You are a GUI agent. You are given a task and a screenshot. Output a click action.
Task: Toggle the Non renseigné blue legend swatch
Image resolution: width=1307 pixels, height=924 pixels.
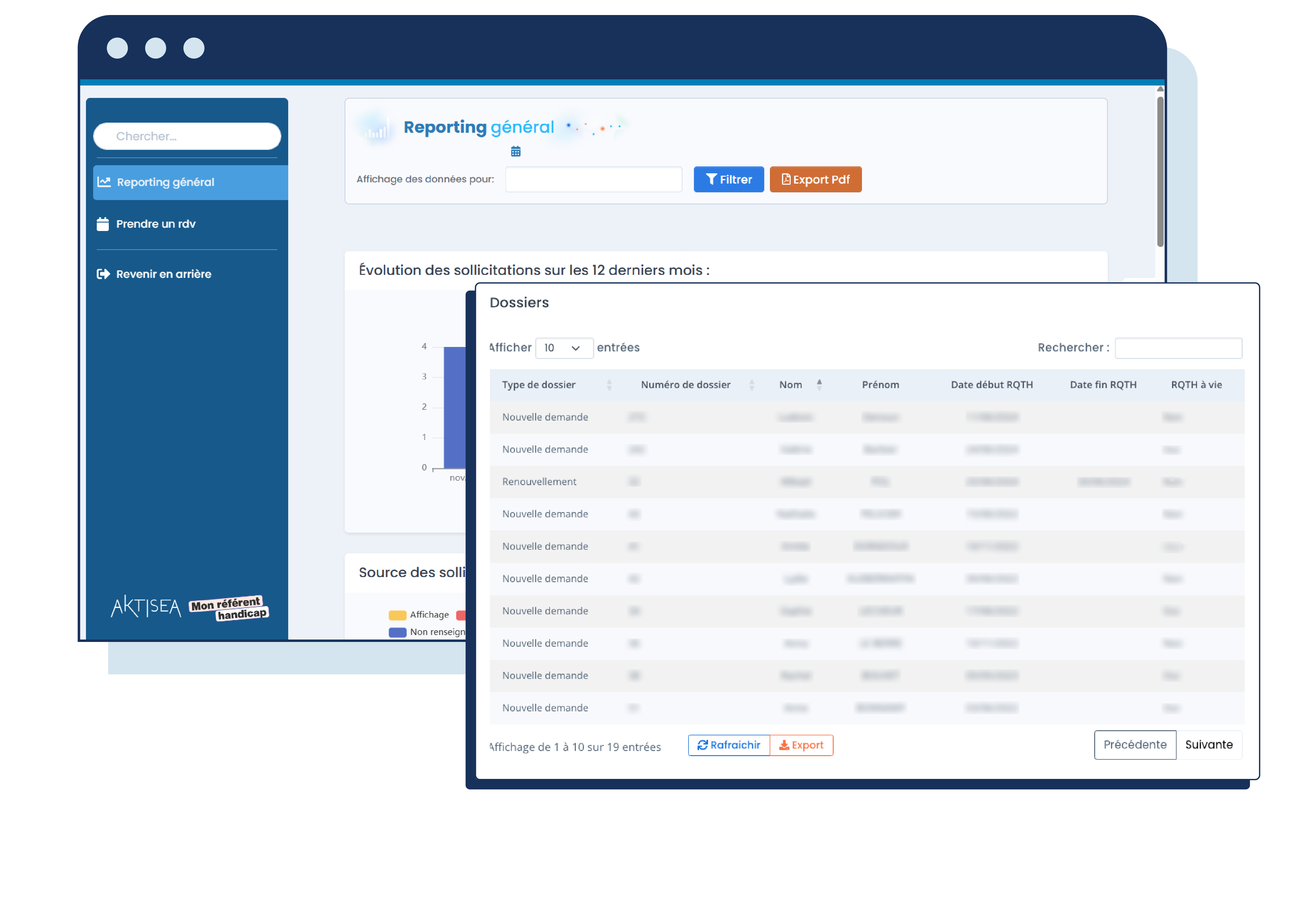point(397,633)
